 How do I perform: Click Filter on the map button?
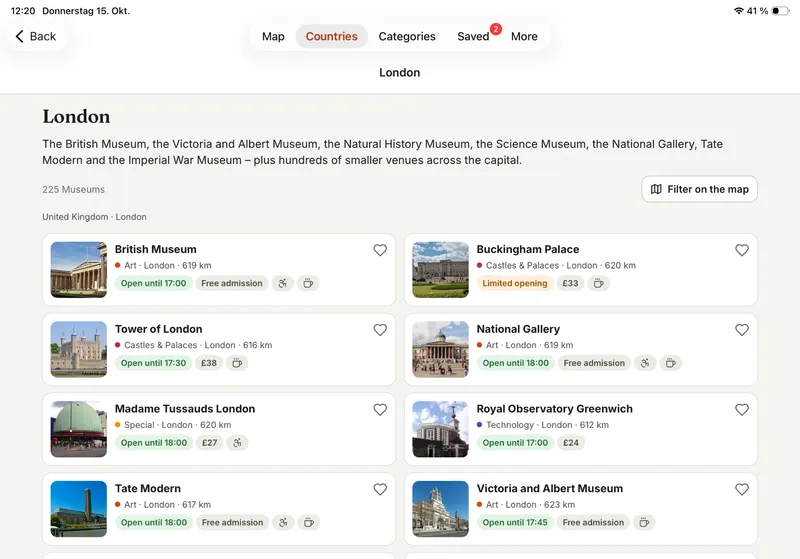pyautogui.click(x=699, y=189)
